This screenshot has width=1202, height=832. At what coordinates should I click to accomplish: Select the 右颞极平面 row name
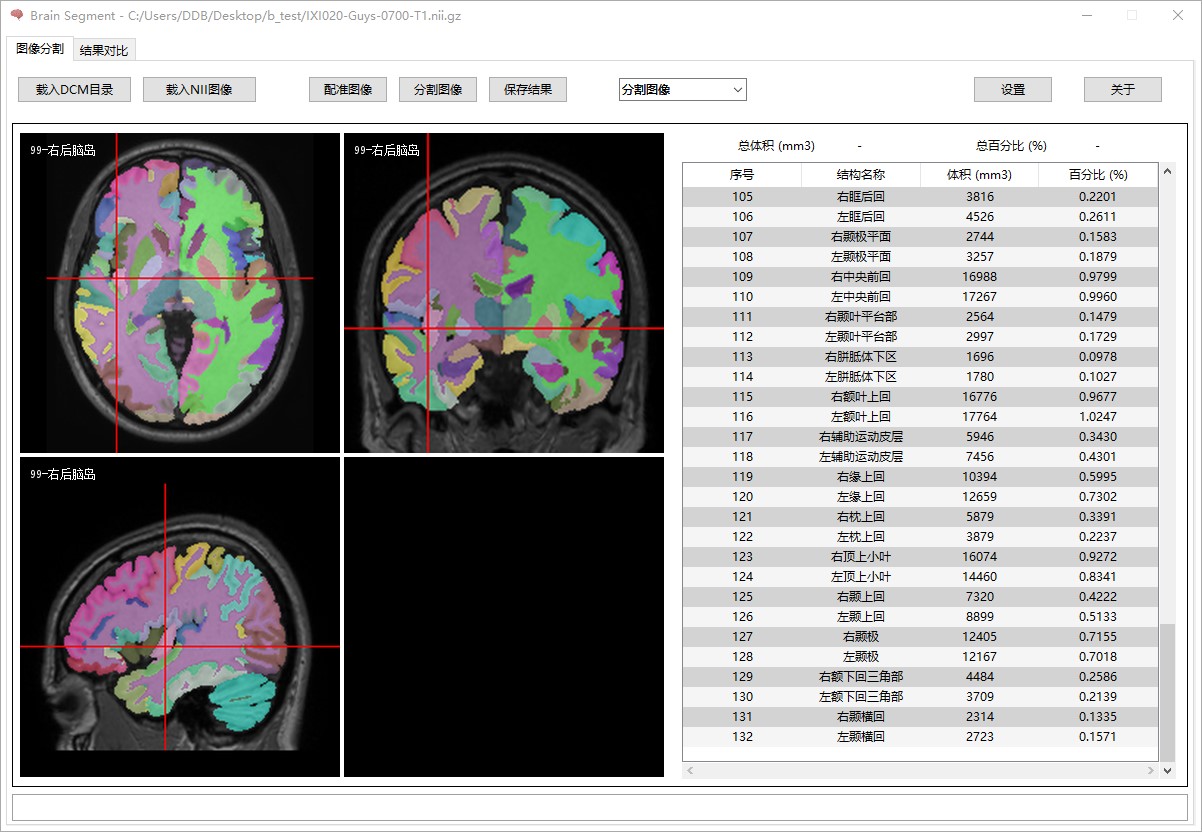click(861, 237)
